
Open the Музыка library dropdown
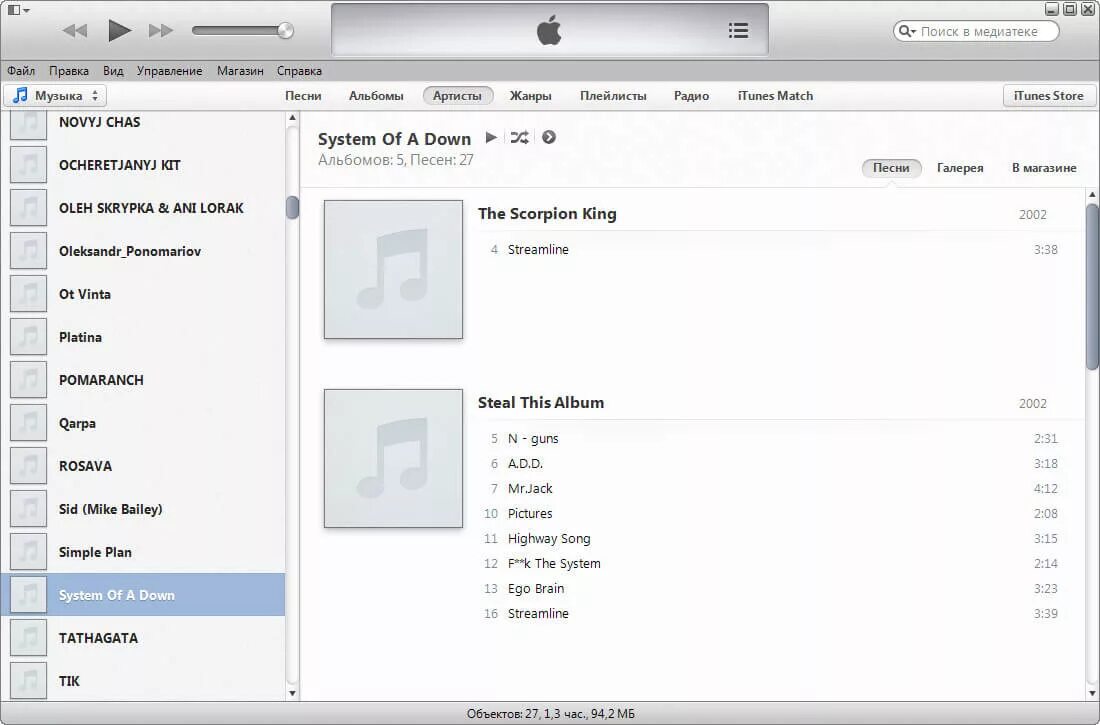point(55,95)
